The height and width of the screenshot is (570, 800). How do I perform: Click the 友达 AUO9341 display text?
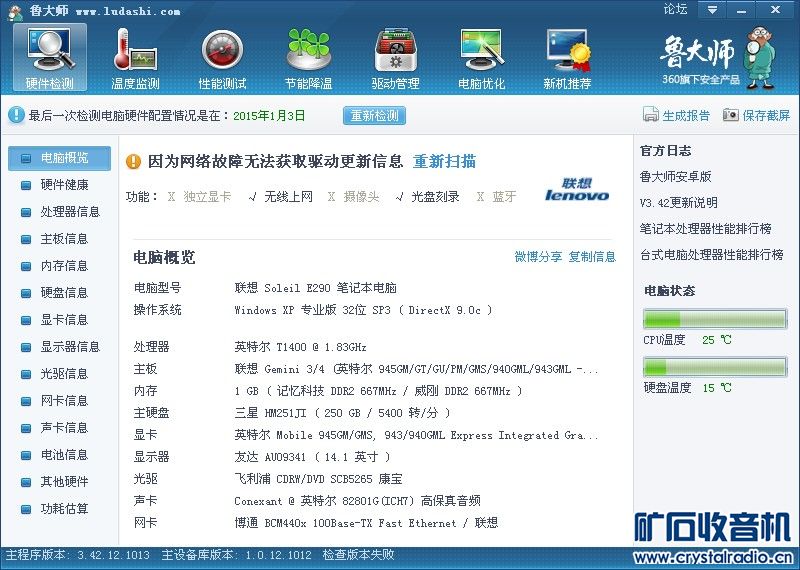coord(312,457)
